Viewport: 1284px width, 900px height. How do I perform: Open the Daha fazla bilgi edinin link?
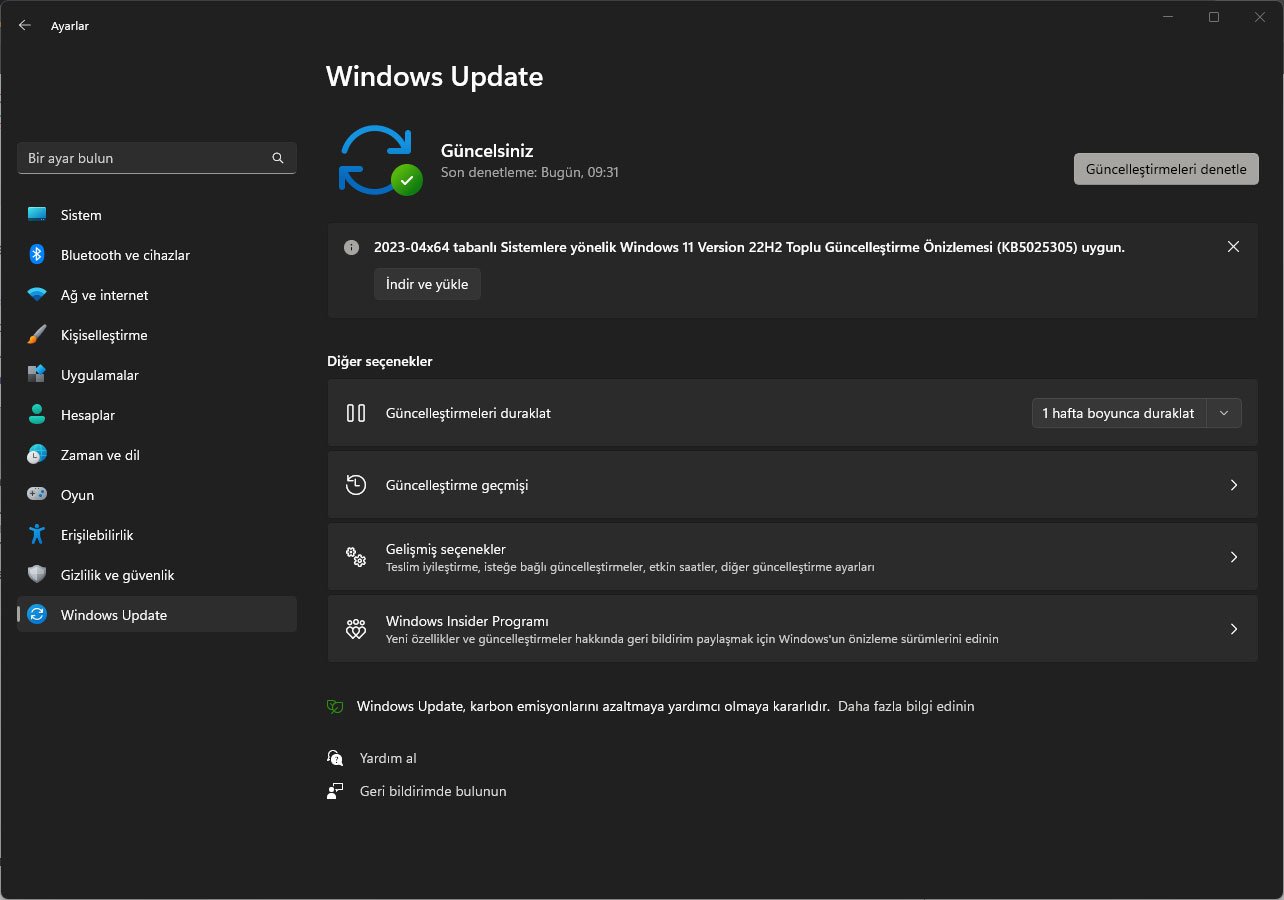pyautogui.click(x=905, y=706)
